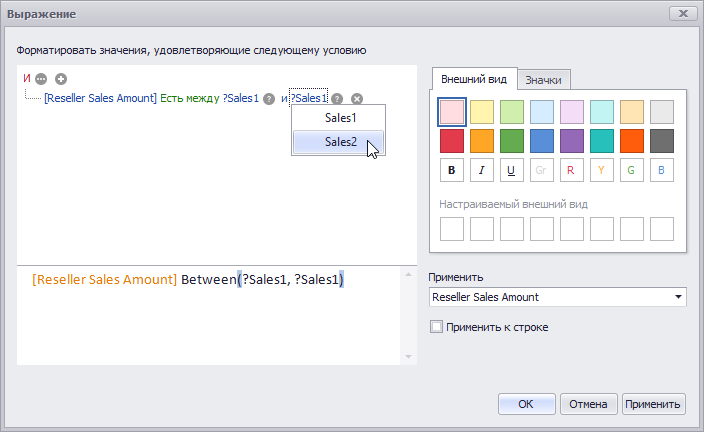704x432 pixels.
Task: Select the pale purple swatch
Action: [x=572, y=112]
